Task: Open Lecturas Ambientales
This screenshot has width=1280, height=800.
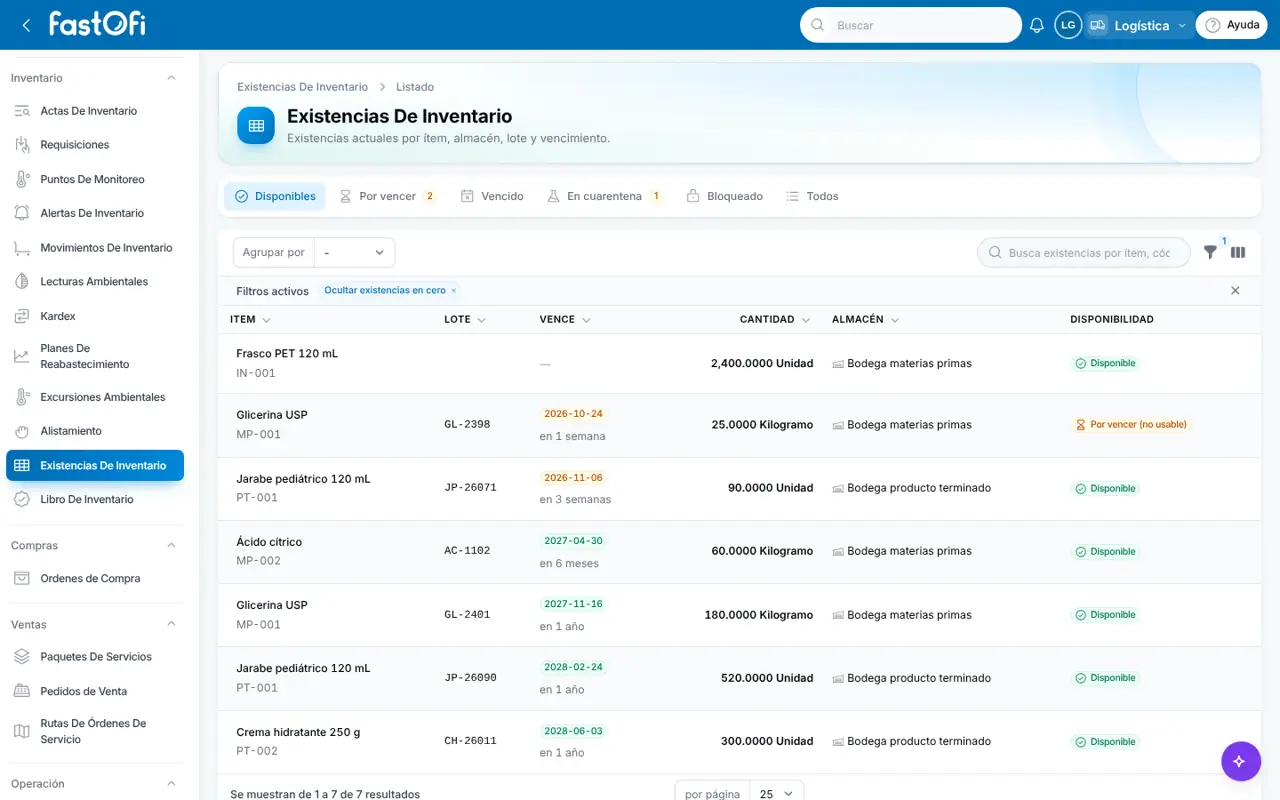Action: 95,281
